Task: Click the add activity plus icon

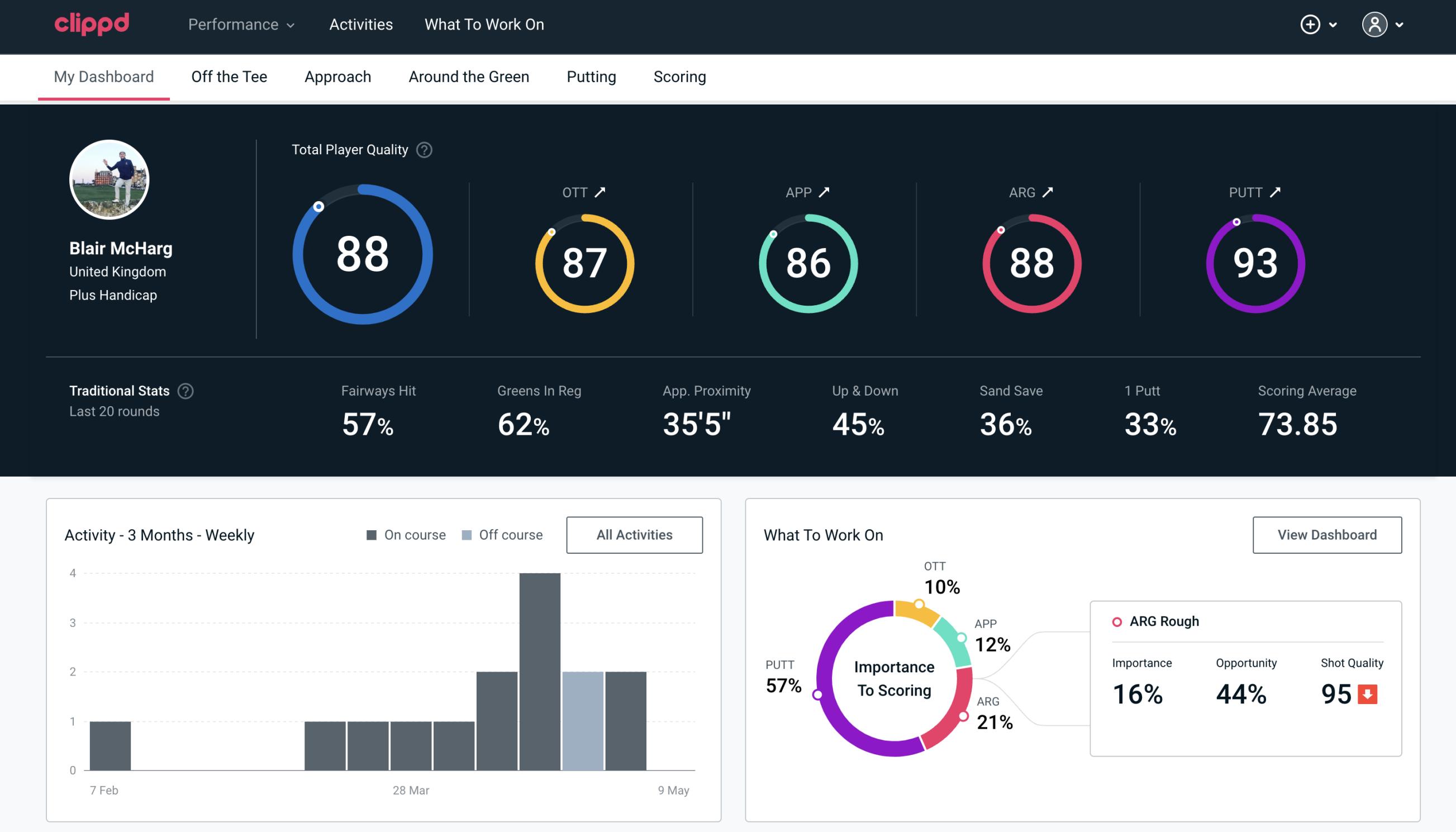Action: click(1310, 25)
